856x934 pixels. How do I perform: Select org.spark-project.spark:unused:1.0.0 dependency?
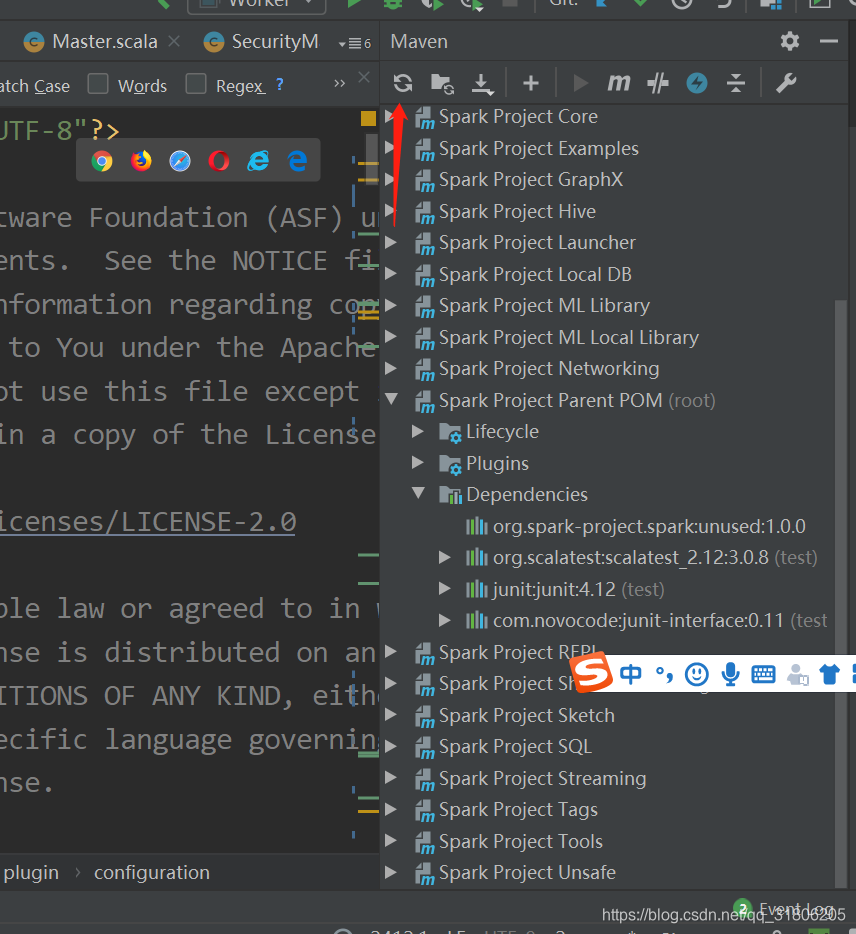click(649, 527)
